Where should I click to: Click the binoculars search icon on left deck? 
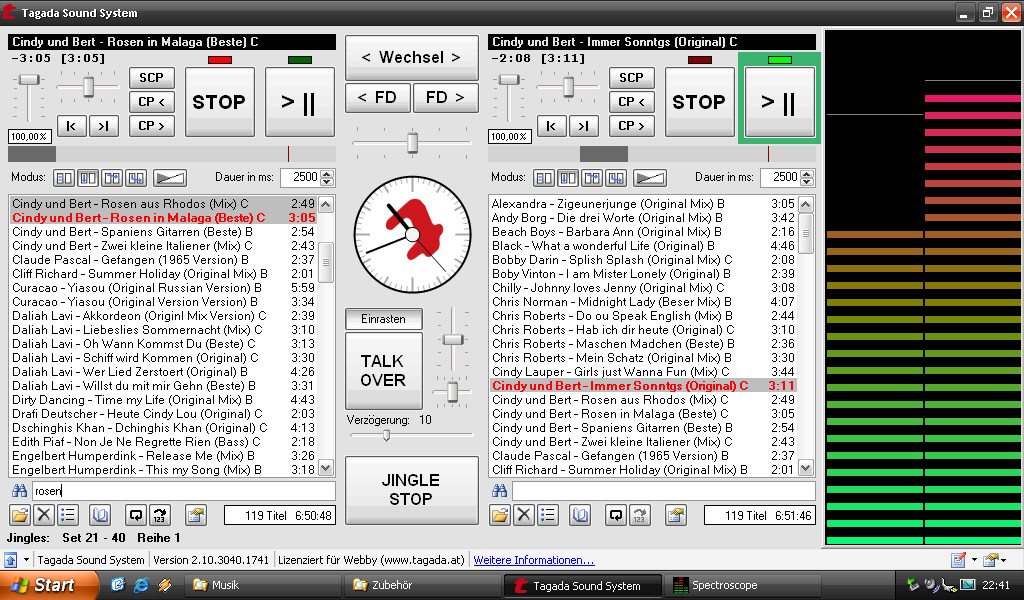pos(19,491)
